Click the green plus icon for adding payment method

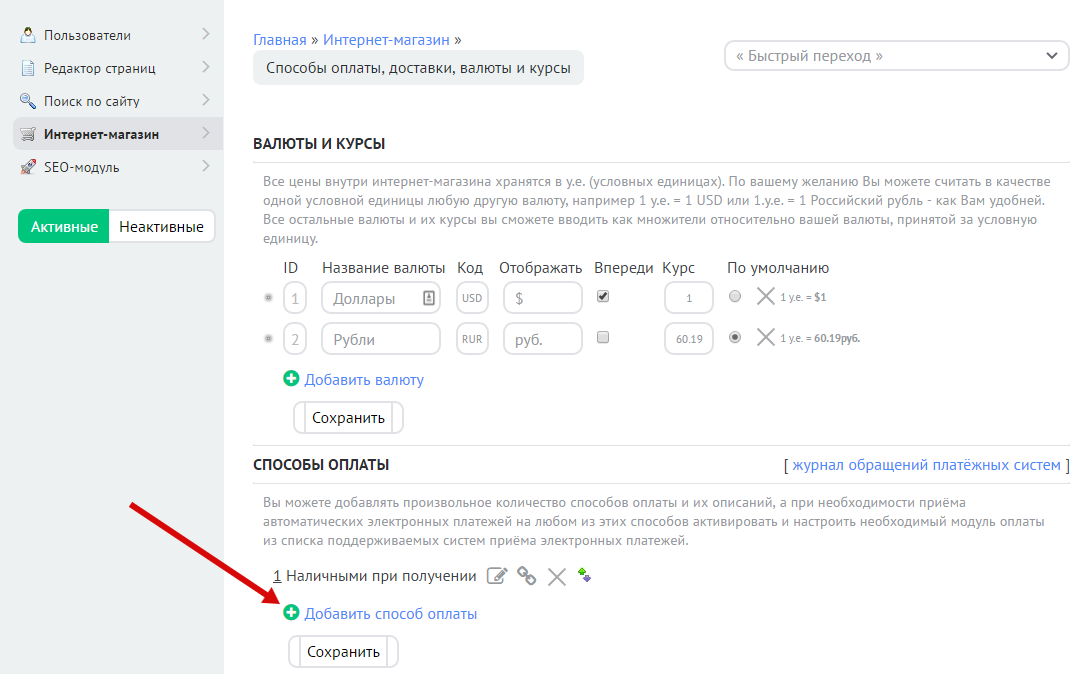[292, 613]
